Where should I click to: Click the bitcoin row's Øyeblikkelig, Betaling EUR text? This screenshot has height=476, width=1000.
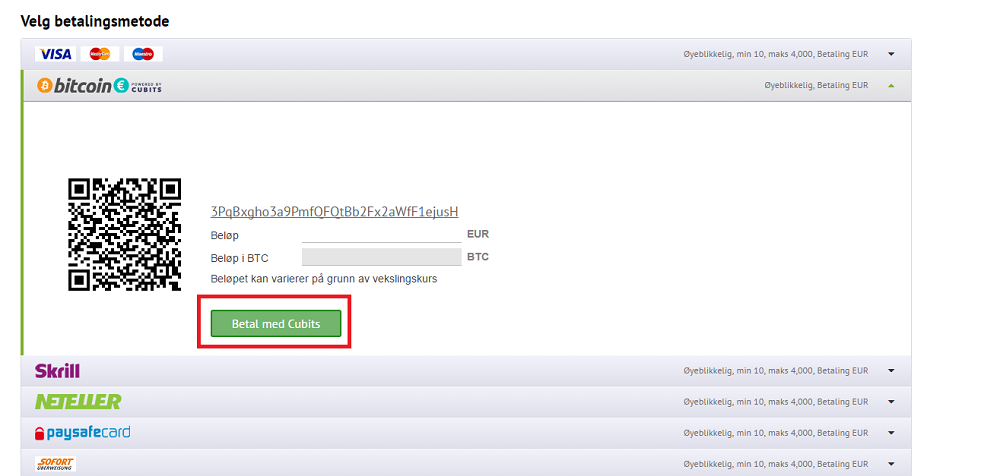[x=816, y=86]
